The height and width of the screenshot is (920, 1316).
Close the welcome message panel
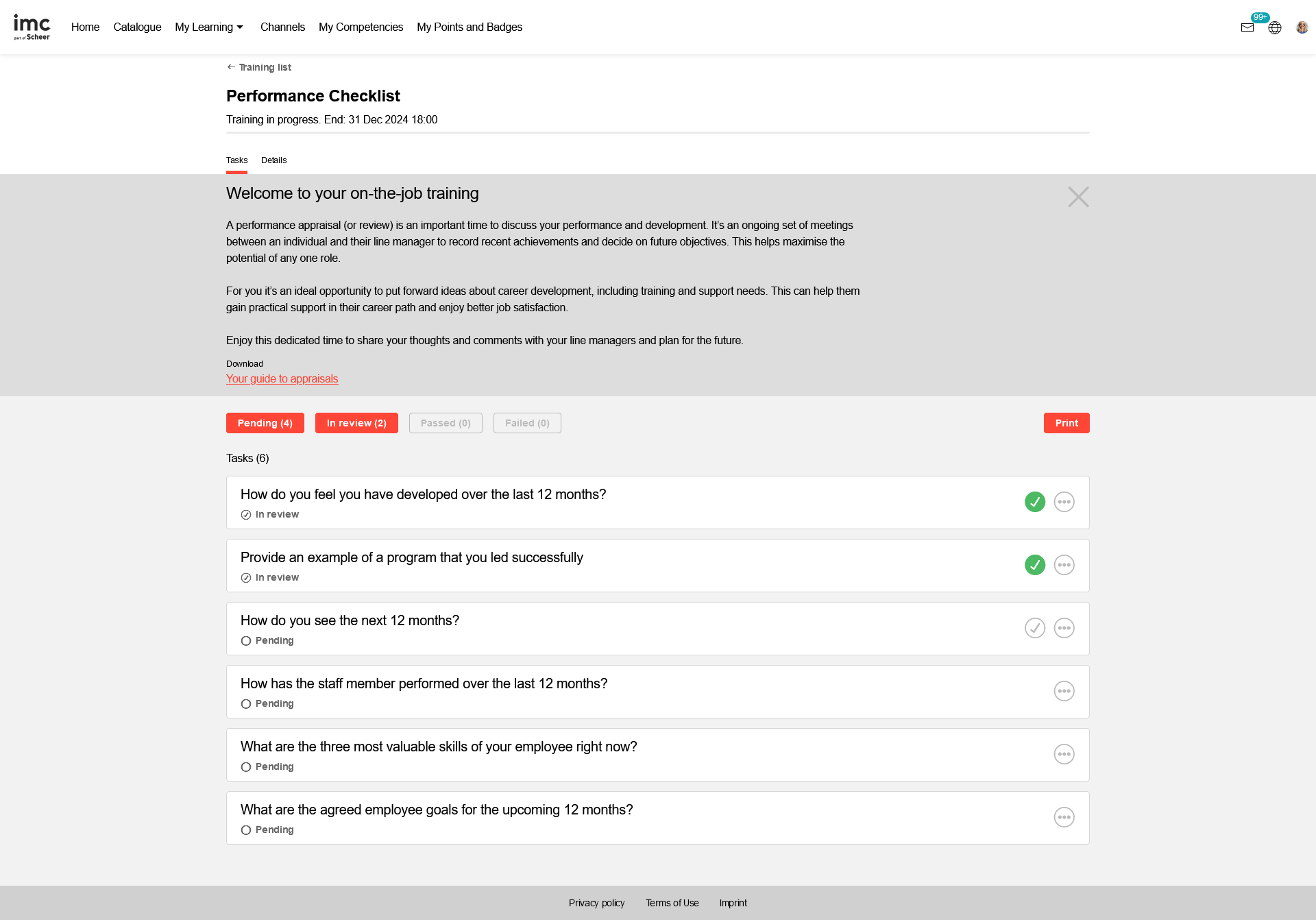pyautogui.click(x=1078, y=197)
